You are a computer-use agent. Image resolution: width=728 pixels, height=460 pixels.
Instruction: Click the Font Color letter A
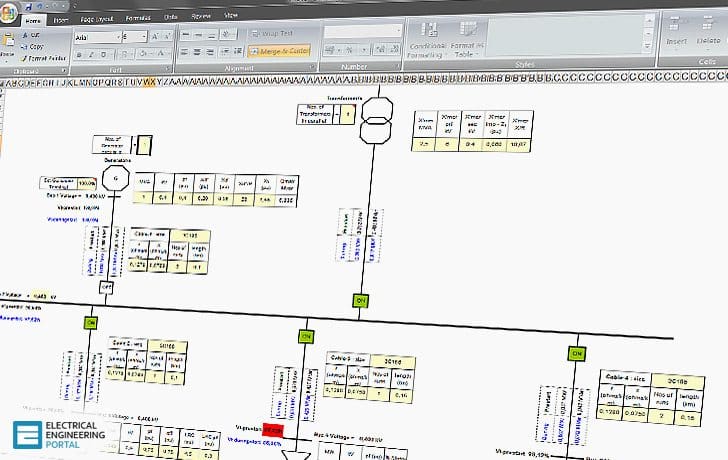(x=162, y=53)
